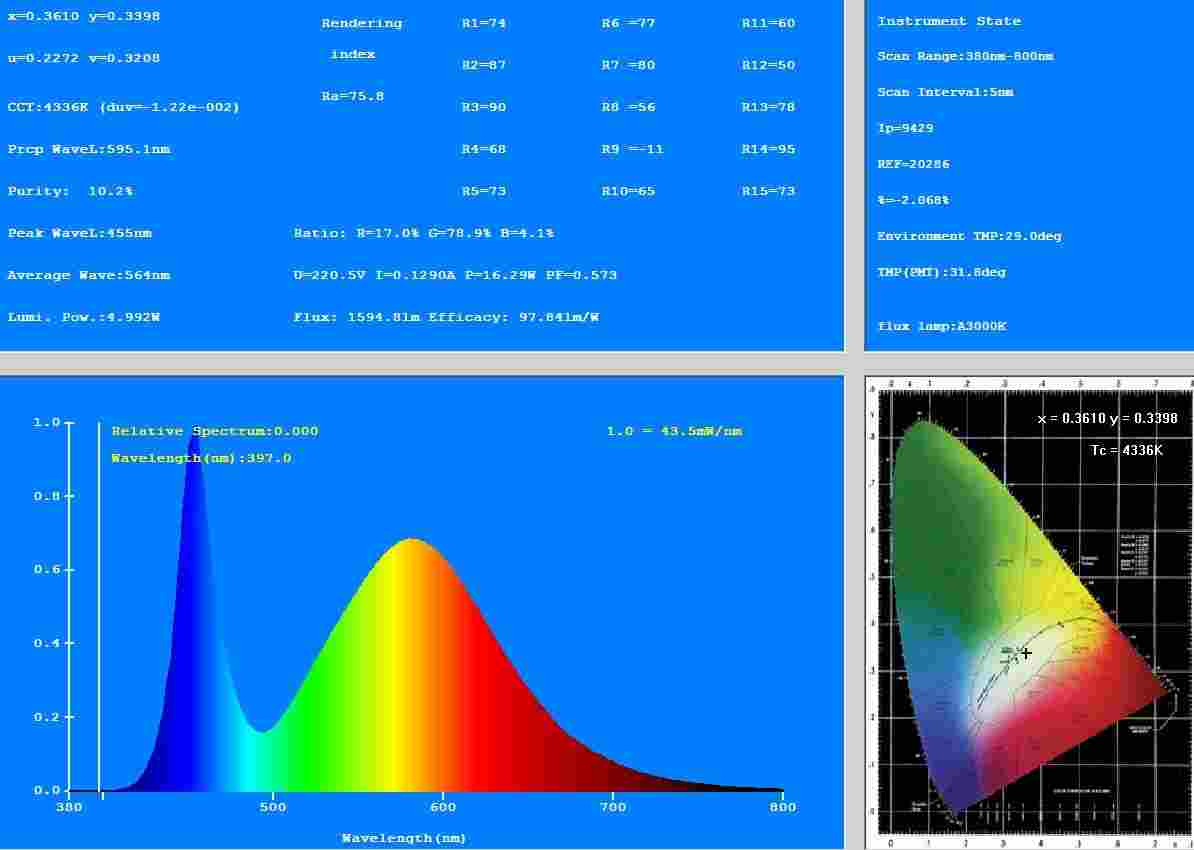Viewport: 1194px width, 850px height.
Task: Click the Scan Interval 5nm setting
Action: coord(947,92)
